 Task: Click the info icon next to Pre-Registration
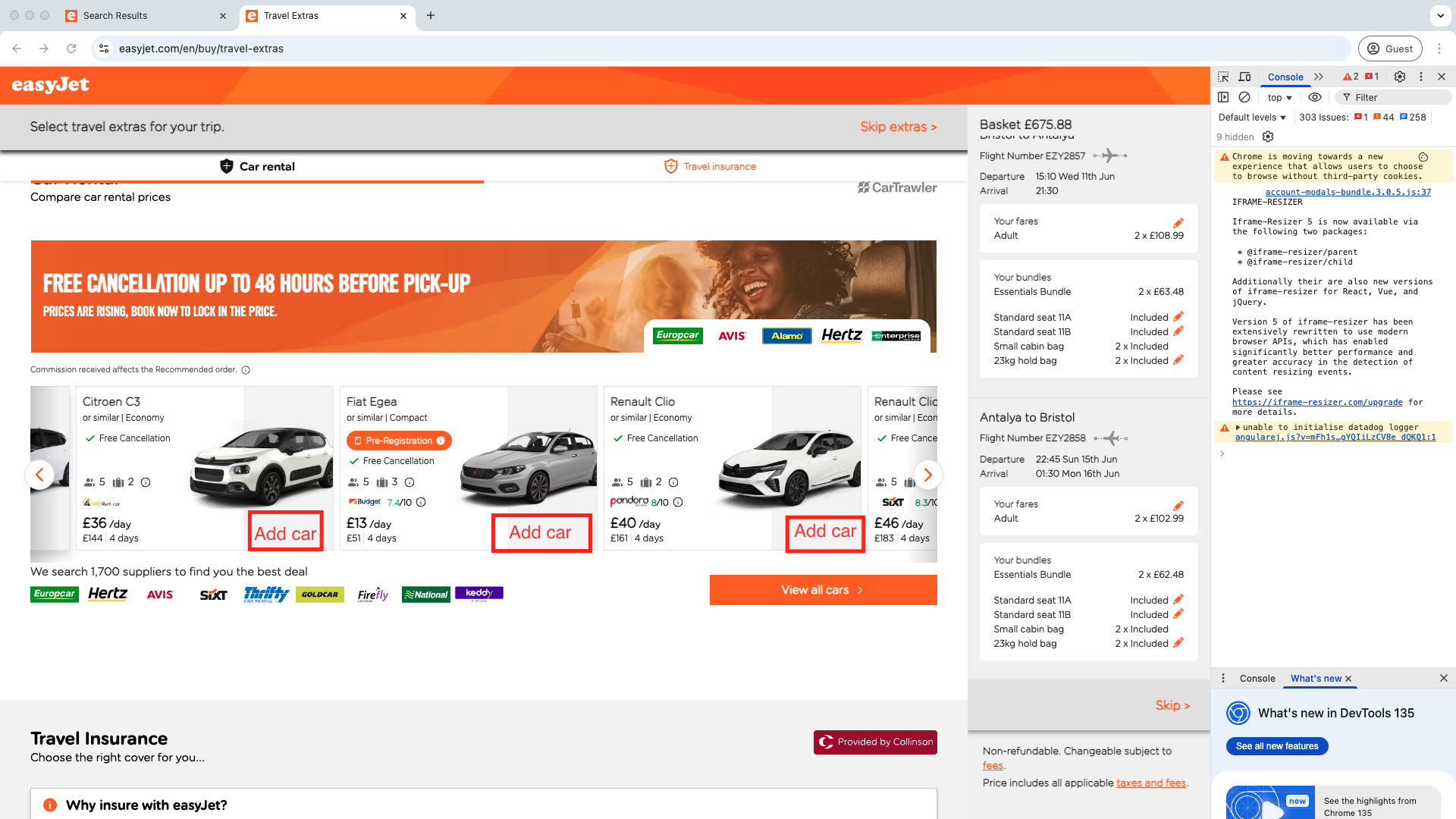pyautogui.click(x=441, y=441)
